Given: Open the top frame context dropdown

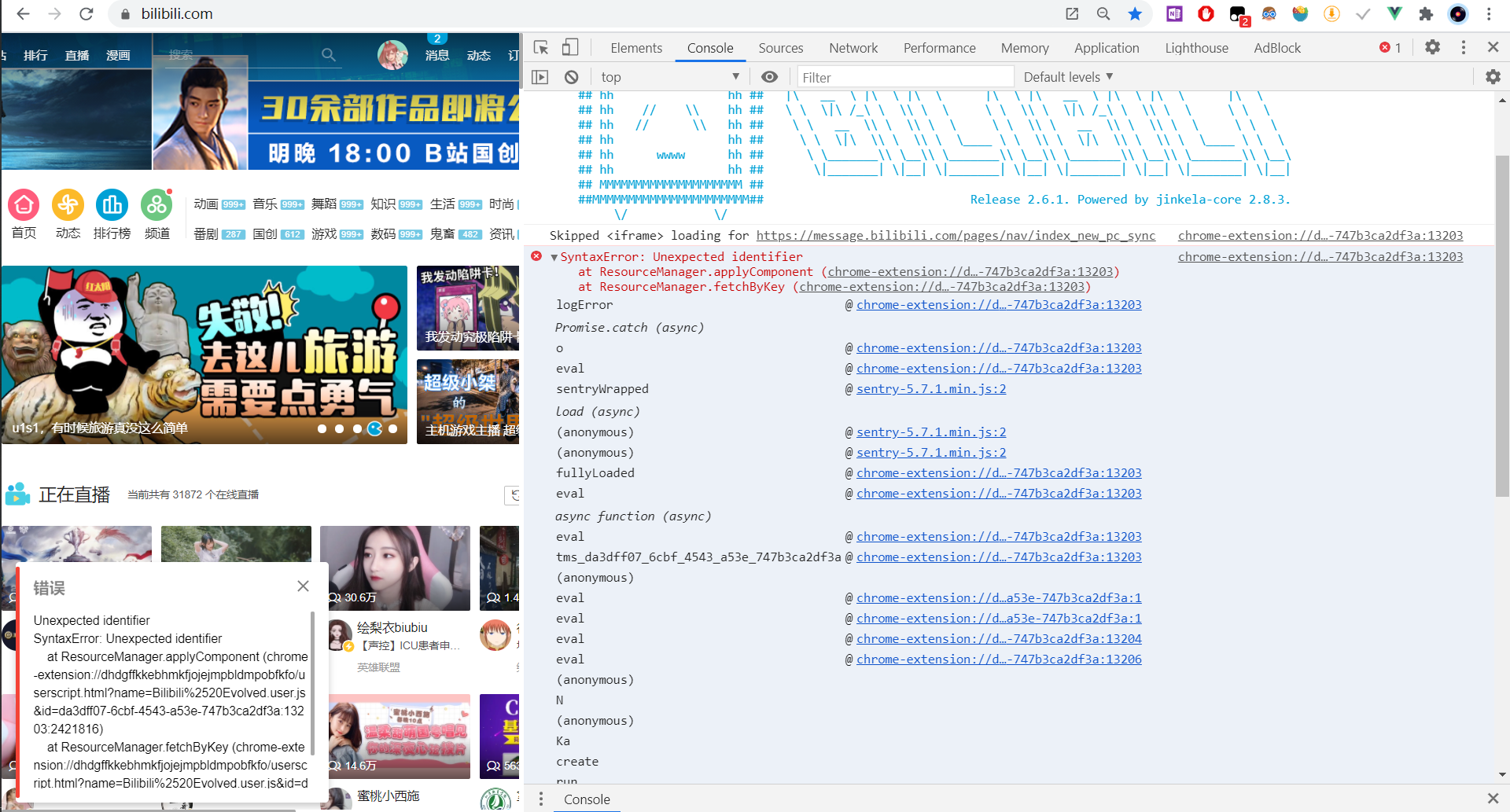Looking at the screenshot, I should tap(670, 76).
